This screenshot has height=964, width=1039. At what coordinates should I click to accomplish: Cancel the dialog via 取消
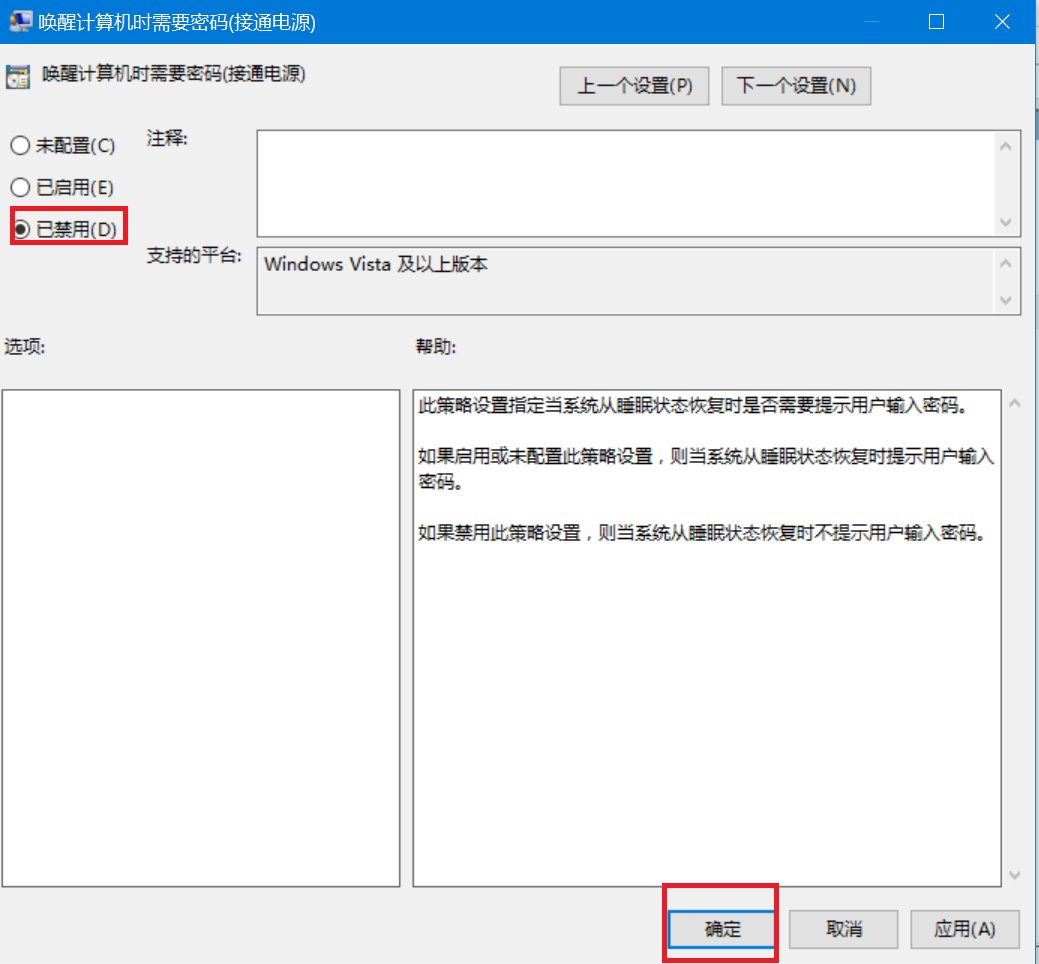(843, 929)
